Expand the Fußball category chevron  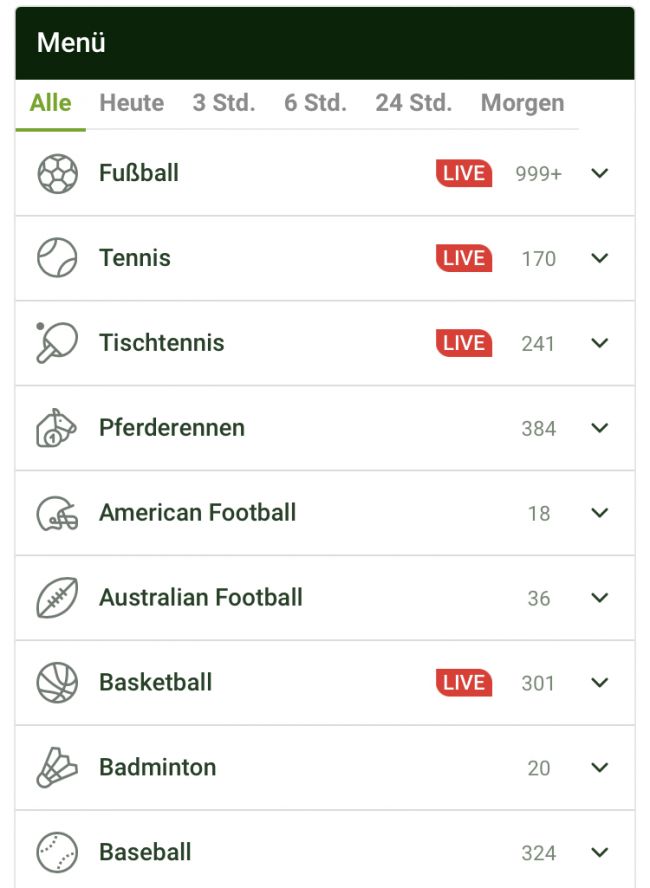click(x=600, y=173)
